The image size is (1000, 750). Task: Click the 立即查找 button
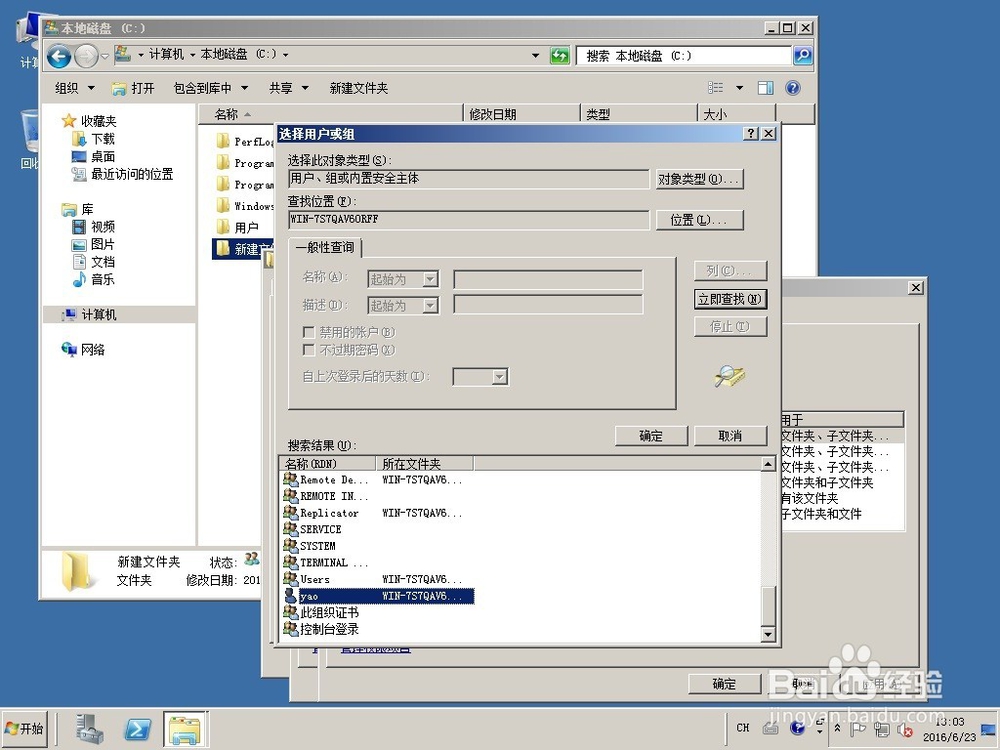point(730,299)
